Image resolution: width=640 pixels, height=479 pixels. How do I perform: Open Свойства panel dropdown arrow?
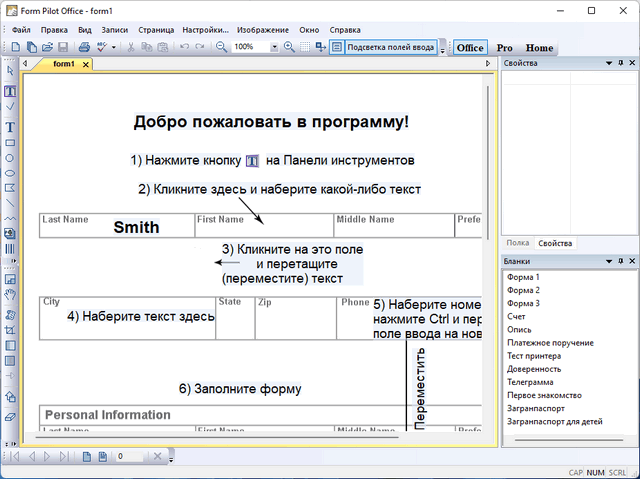click(x=608, y=63)
